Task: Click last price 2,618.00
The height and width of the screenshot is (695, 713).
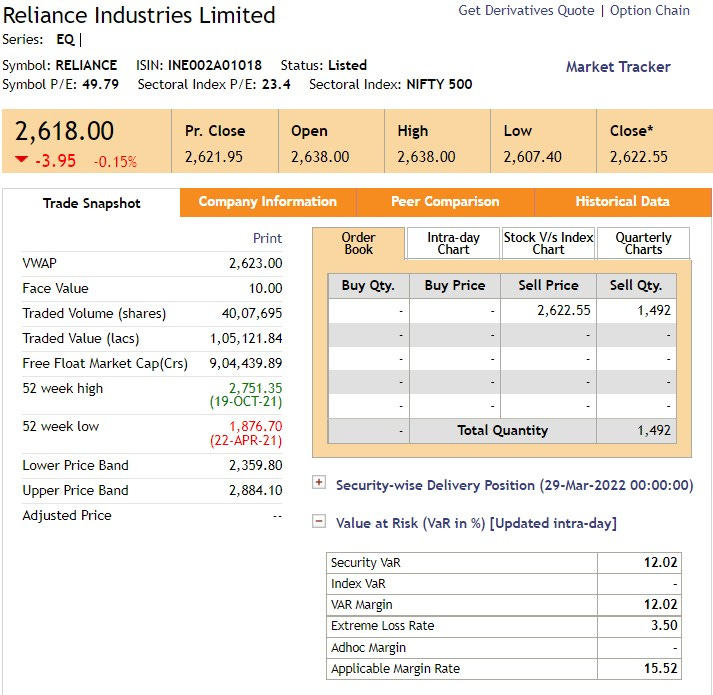Action: click(x=64, y=131)
